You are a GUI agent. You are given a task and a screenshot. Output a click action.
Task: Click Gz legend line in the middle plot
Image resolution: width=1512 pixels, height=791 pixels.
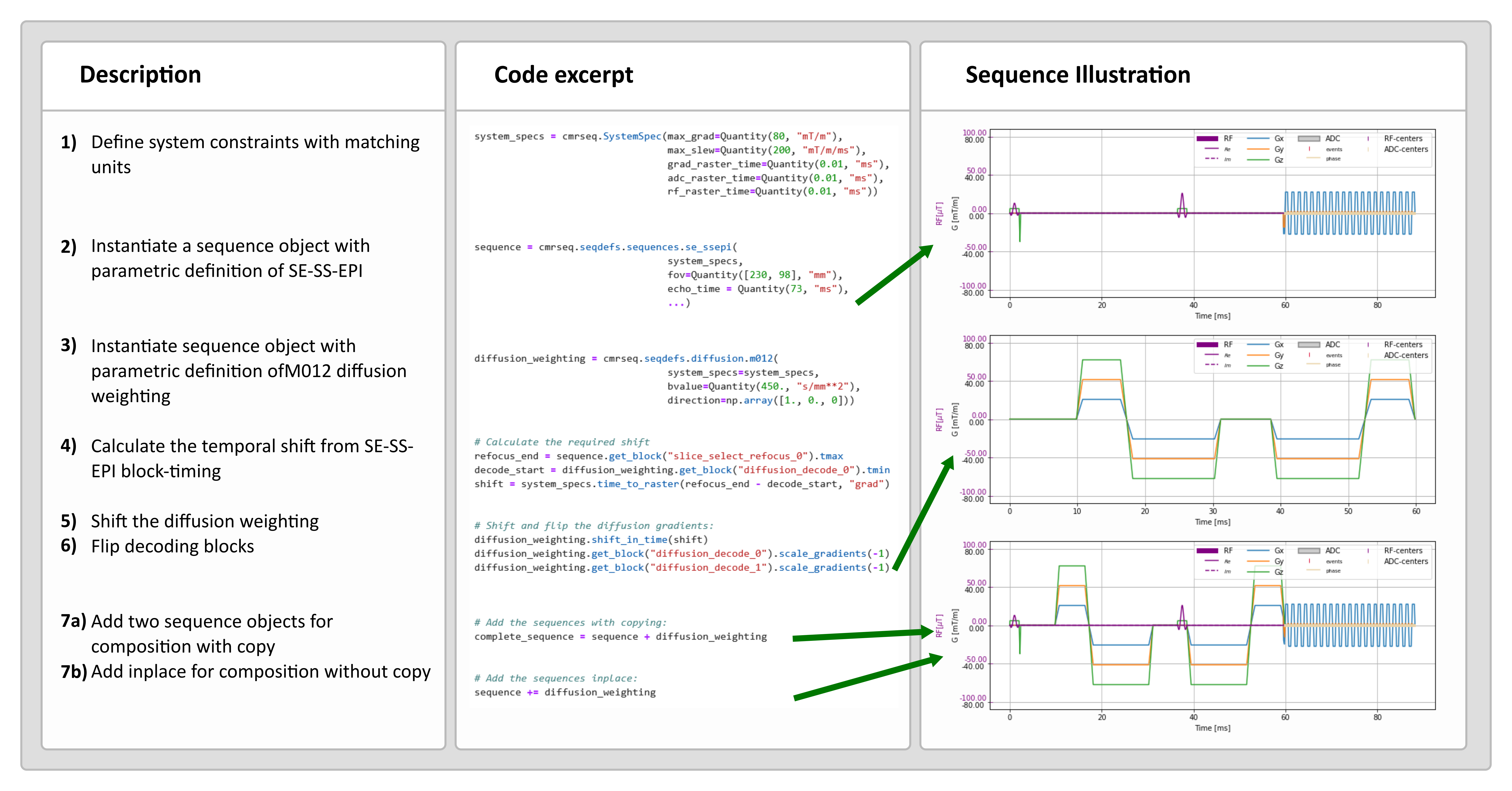(1258, 366)
